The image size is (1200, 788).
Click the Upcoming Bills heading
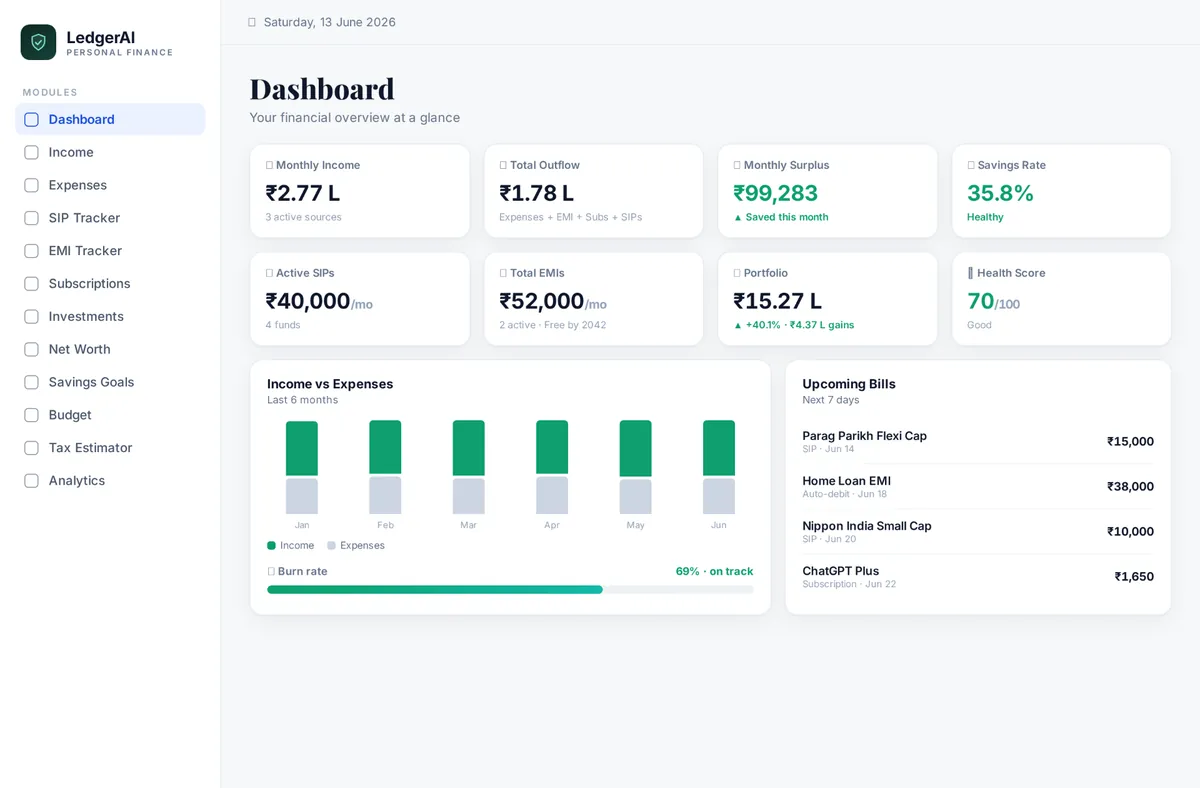[849, 384]
